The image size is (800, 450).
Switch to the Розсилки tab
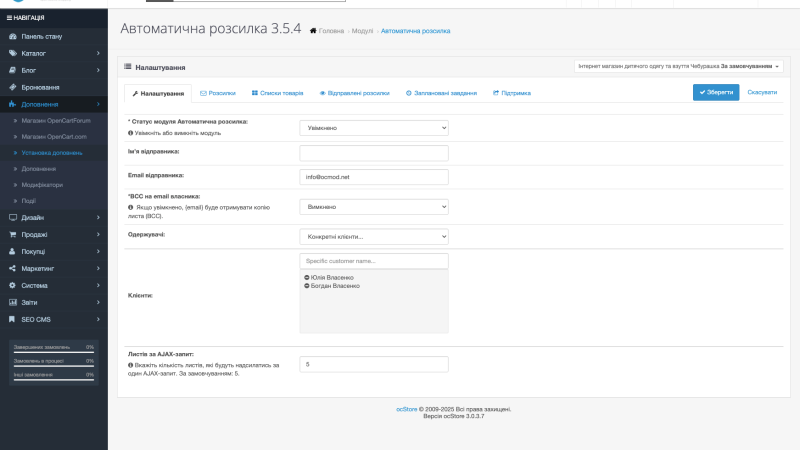click(218, 93)
